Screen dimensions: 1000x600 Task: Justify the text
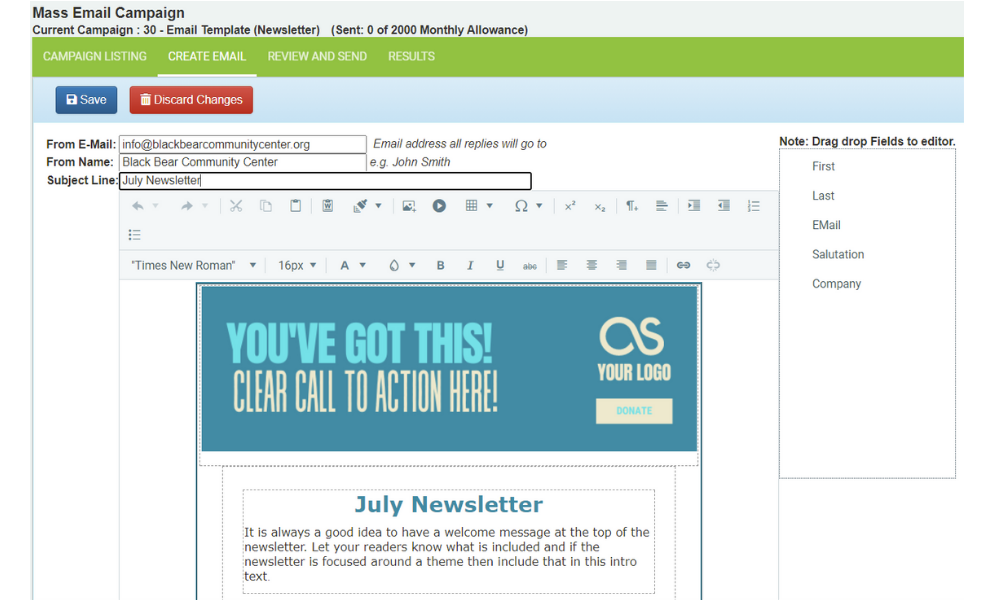[651, 265]
